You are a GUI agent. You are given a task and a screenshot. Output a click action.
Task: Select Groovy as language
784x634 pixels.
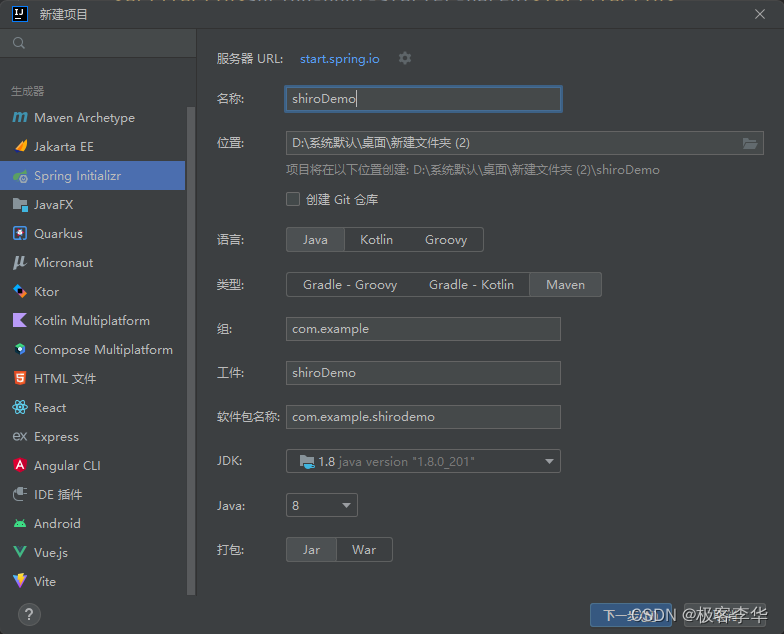pyautogui.click(x=446, y=240)
